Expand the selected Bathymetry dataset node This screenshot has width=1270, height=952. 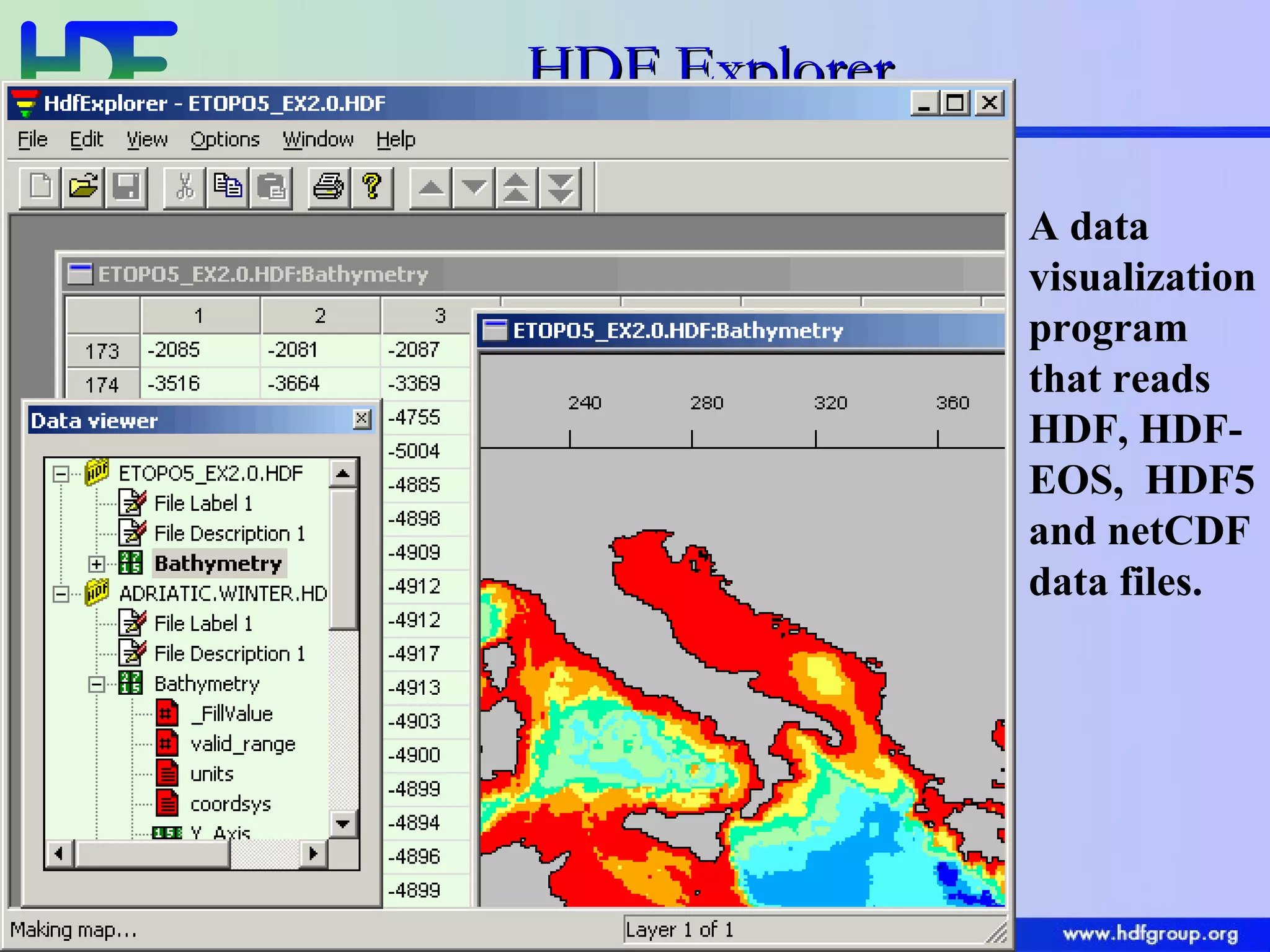(96, 564)
